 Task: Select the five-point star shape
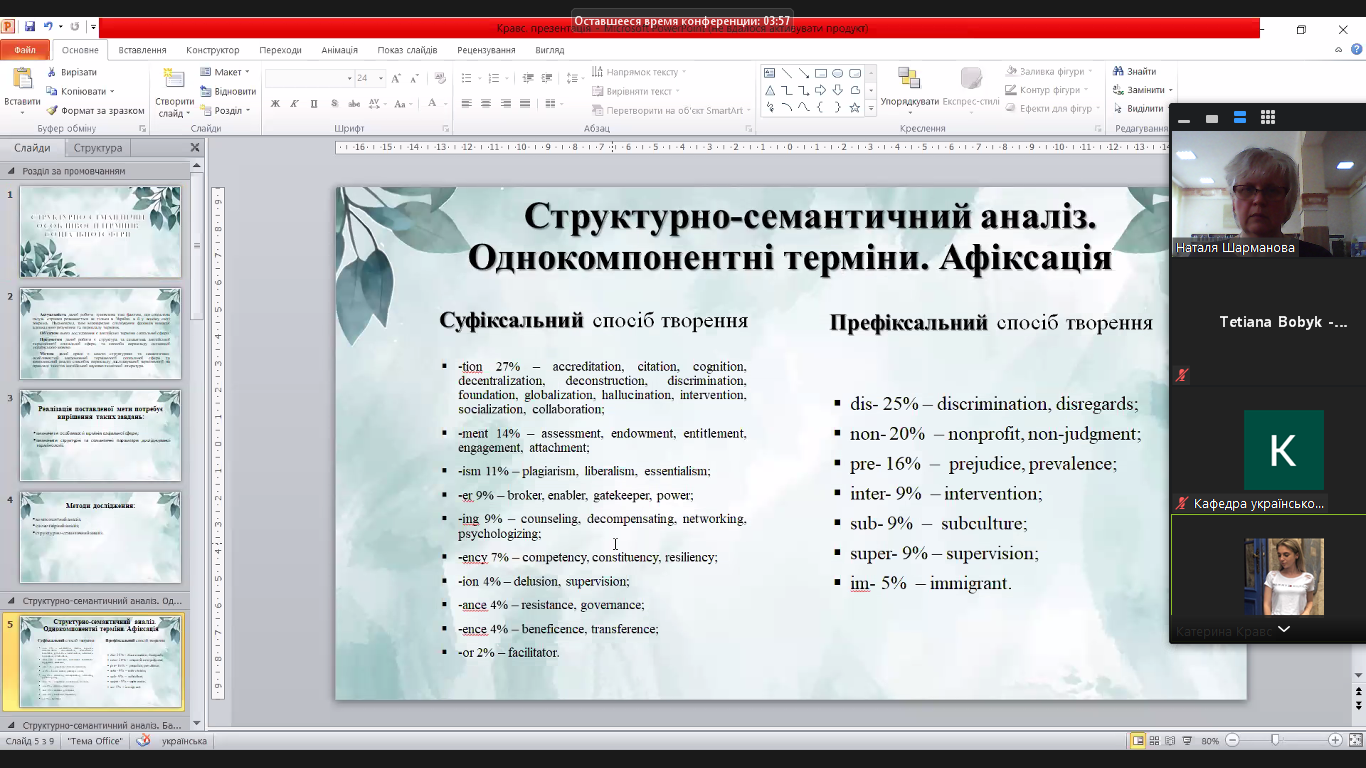point(854,107)
